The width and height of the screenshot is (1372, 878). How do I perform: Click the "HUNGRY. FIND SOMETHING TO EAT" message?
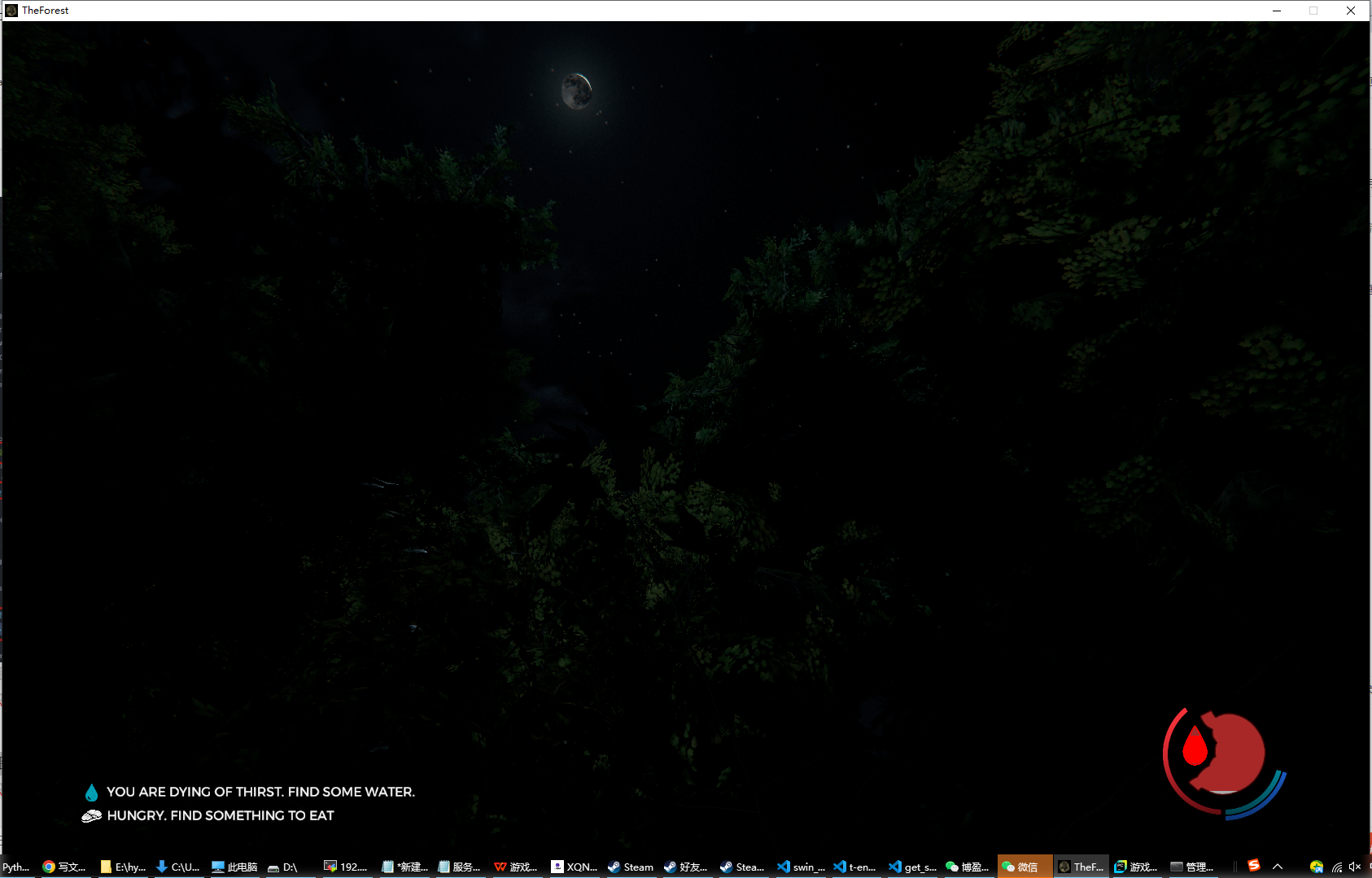pyautogui.click(x=221, y=815)
